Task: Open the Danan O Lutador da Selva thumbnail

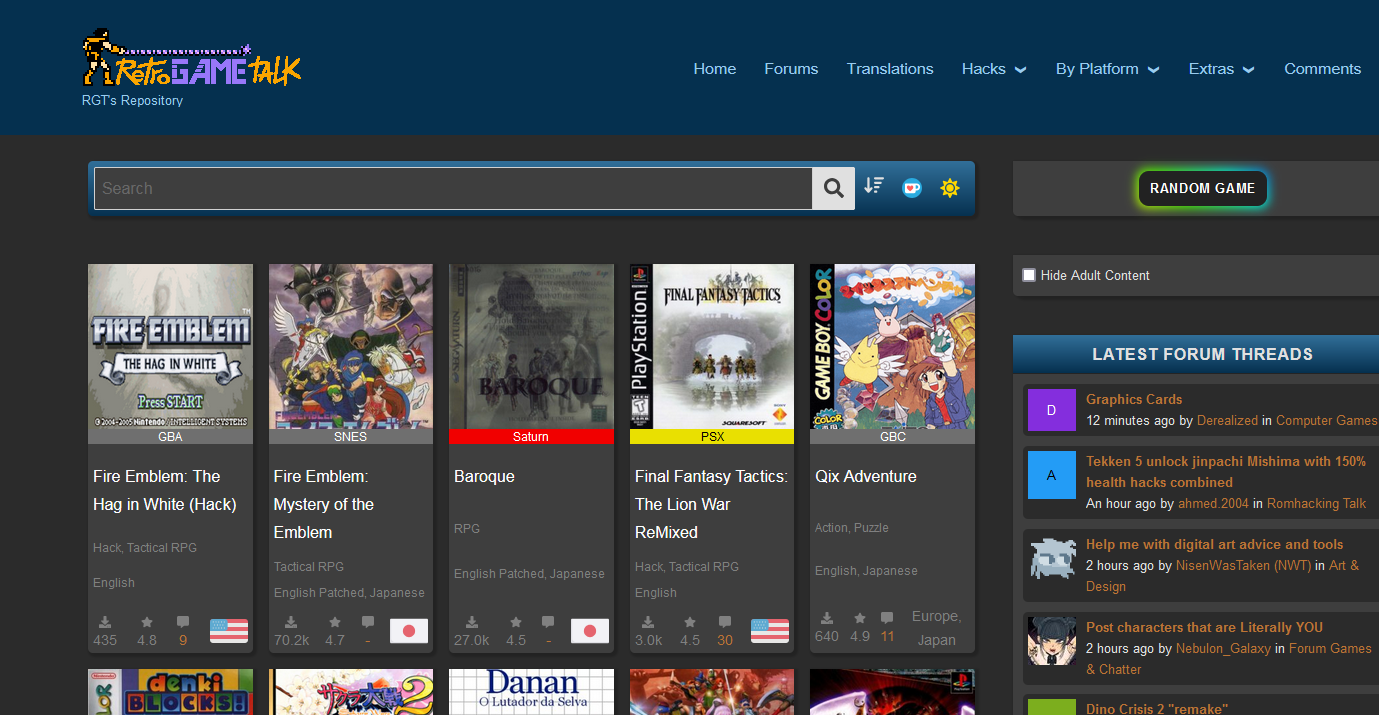Action: [531, 692]
